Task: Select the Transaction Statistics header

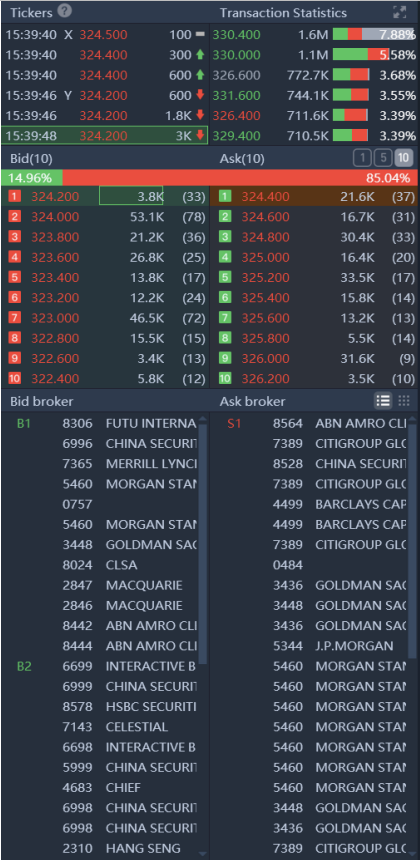Action: point(283,13)
